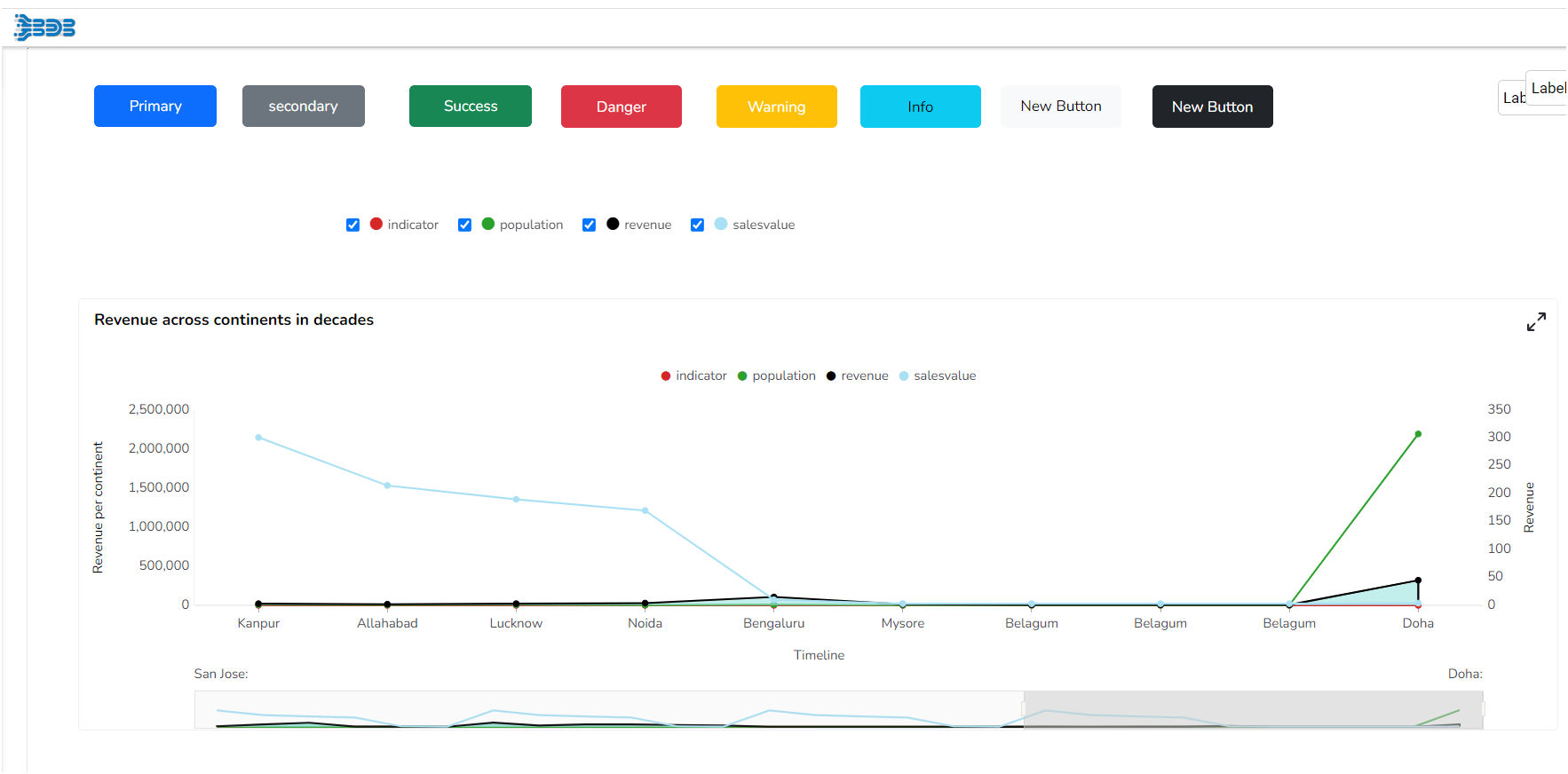Select the salesvalue data point above Allahabad

[x=387, y=486]
